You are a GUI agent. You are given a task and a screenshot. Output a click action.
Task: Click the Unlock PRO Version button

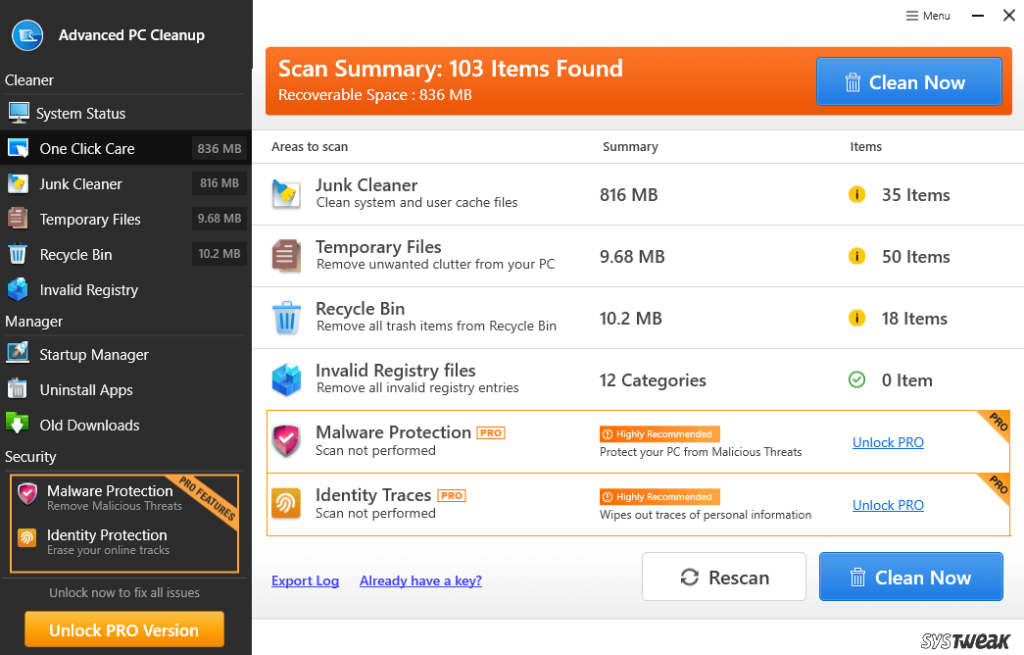tap(124, 630)
